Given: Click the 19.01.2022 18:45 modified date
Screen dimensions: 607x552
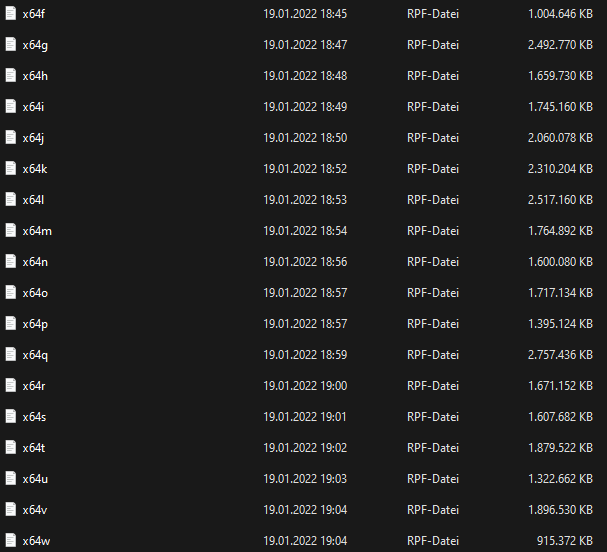Looking at the screenshot, I should tap(305, 14).
